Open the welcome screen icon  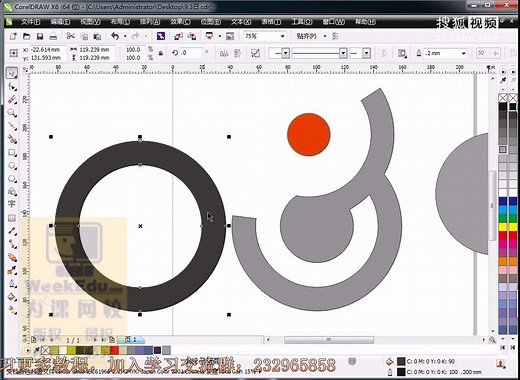(230, 36)
